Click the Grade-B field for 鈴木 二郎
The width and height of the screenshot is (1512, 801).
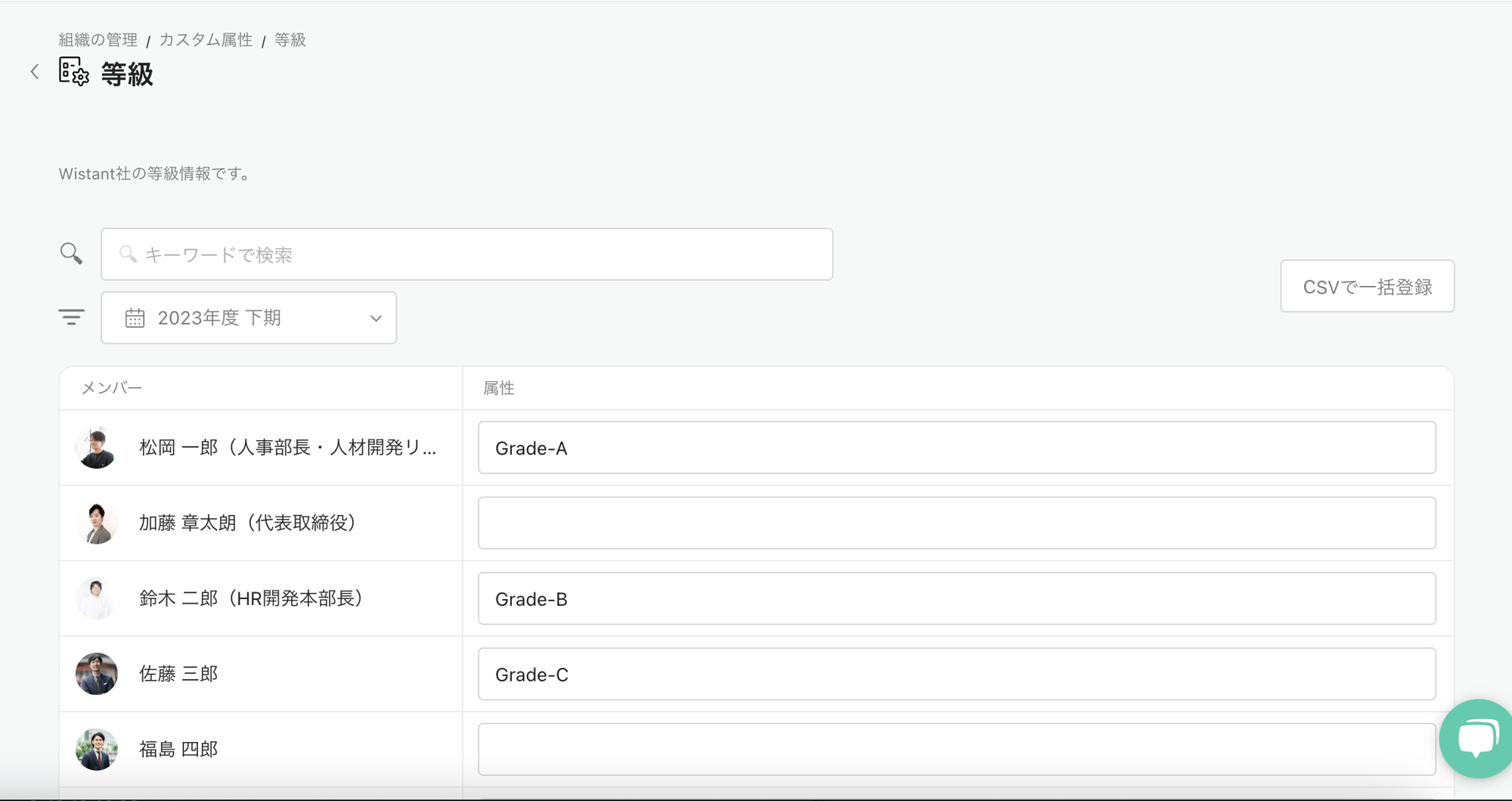[x=956, y=598]
